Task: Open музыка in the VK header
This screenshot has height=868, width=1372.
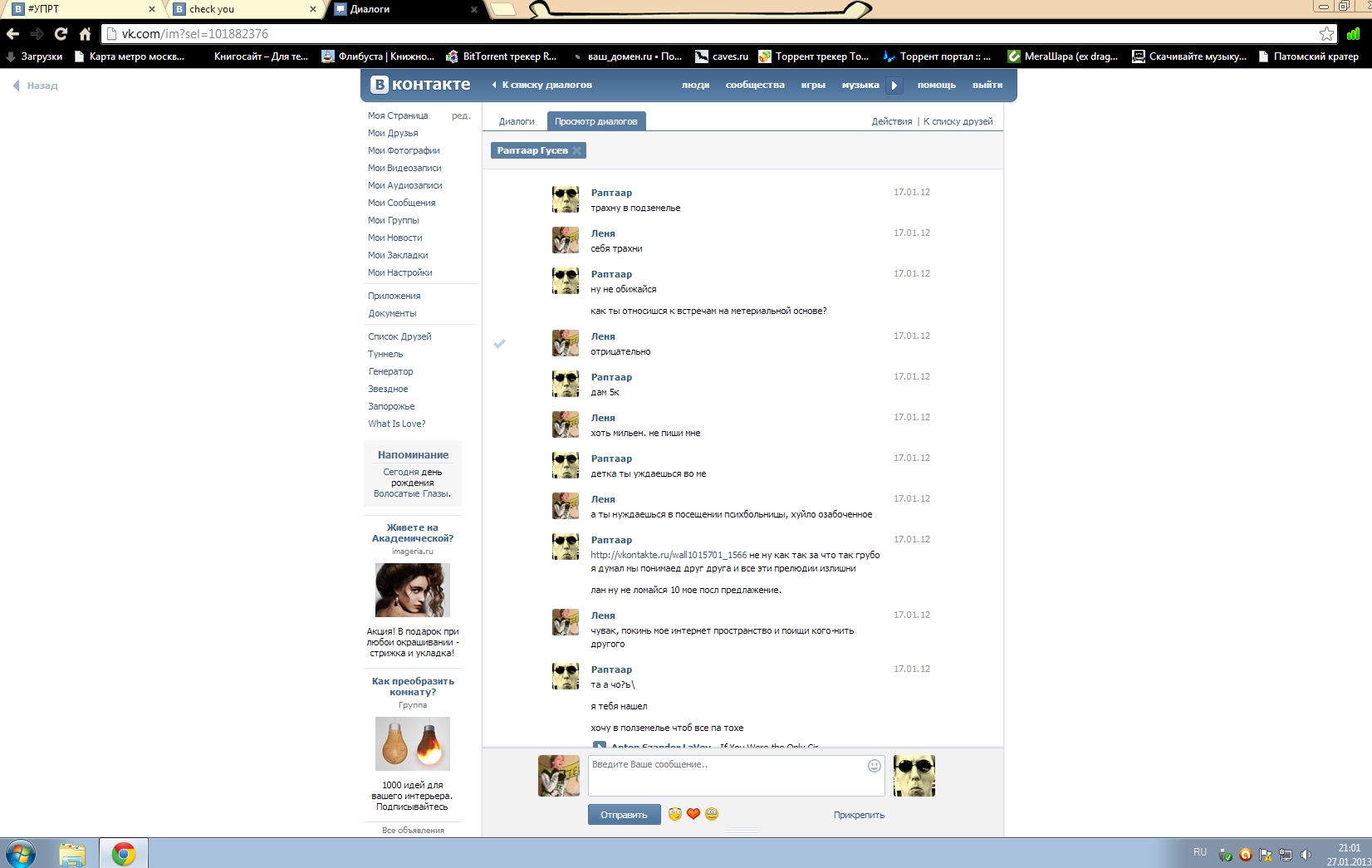Action: click(x=860, y=85)
